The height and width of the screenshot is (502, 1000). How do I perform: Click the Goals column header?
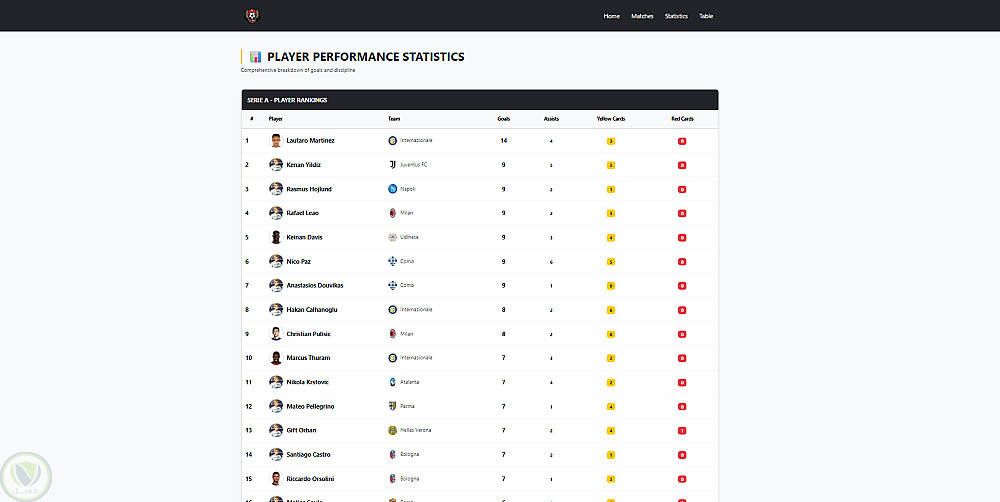[504, 119]
